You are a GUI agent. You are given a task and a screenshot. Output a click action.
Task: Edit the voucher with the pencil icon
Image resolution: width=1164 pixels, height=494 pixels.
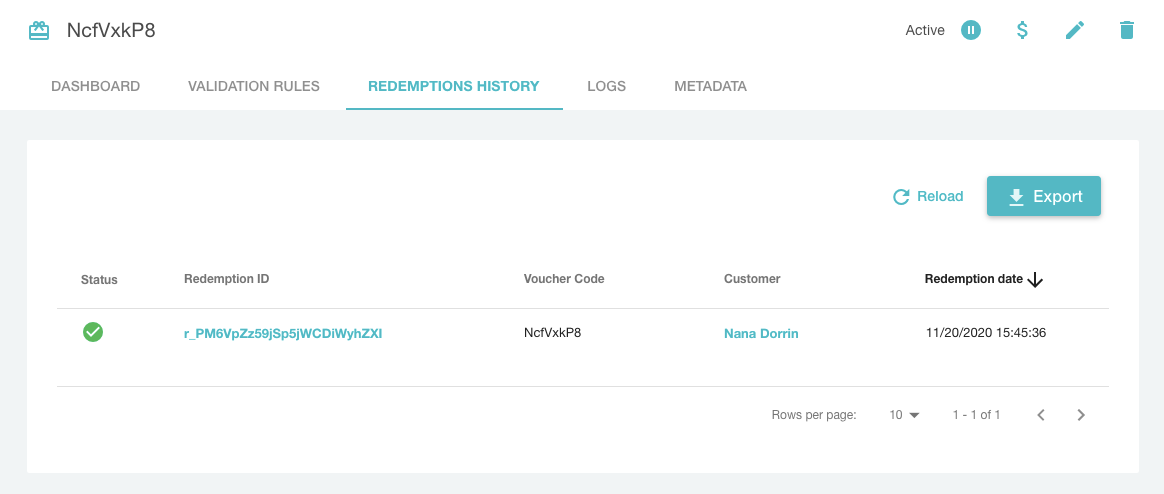point(1074,30)
